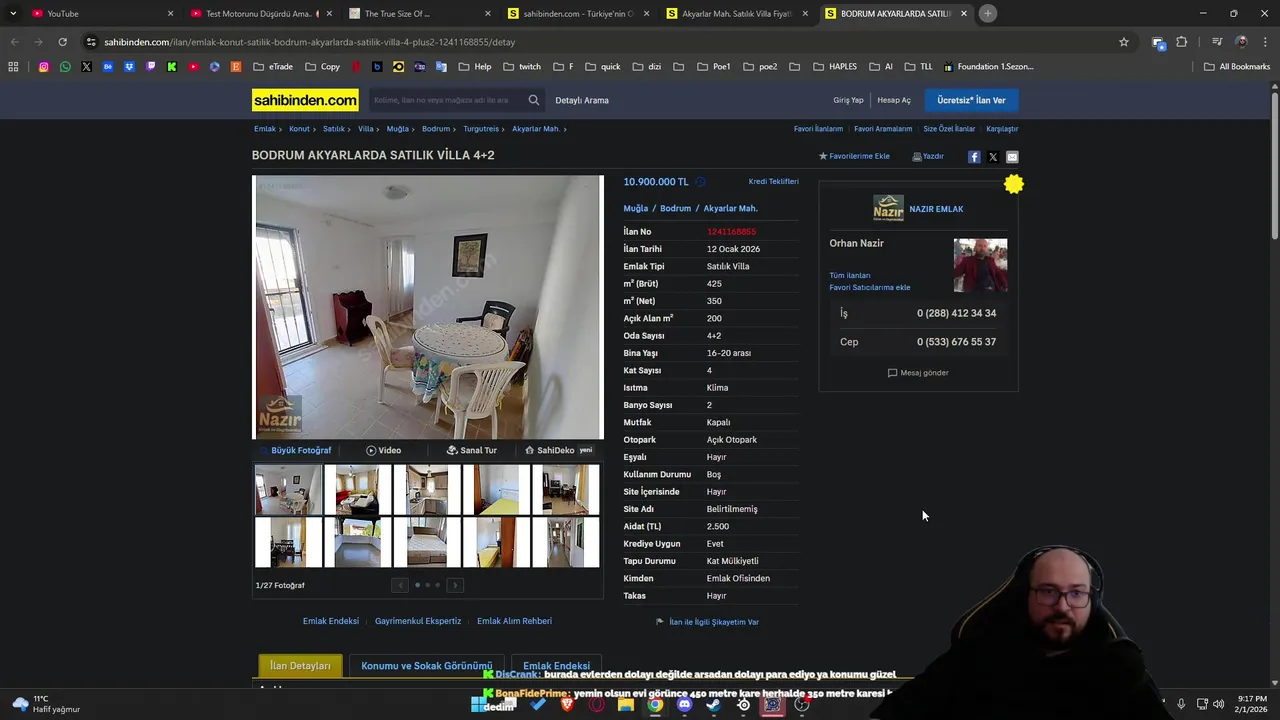Open Discord from the taskbar
The height and width of the screenshot is (720, 1280).
pyautogui.click(x=684, y=704)
